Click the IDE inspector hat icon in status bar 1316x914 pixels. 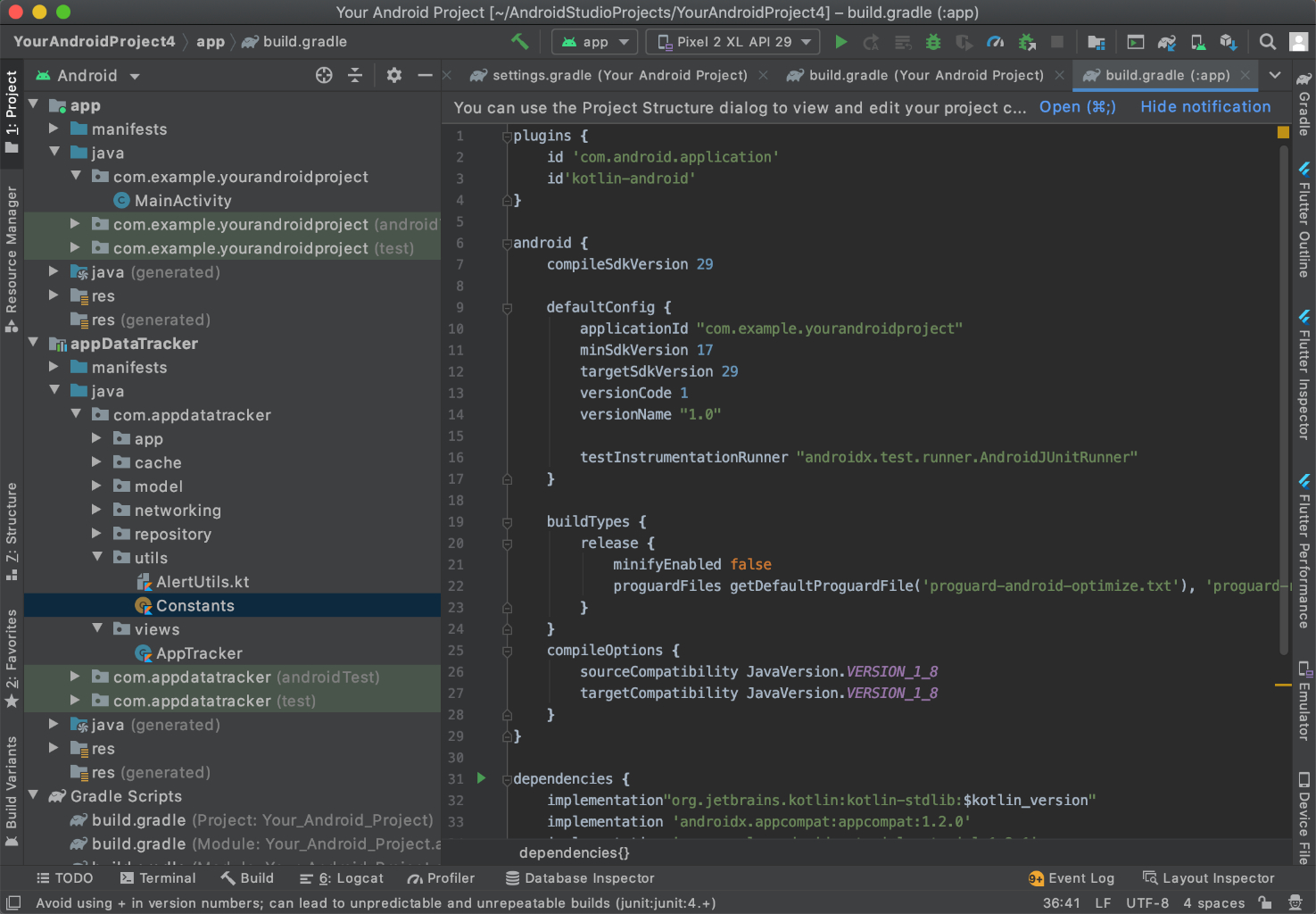(x=1295, y=902)
